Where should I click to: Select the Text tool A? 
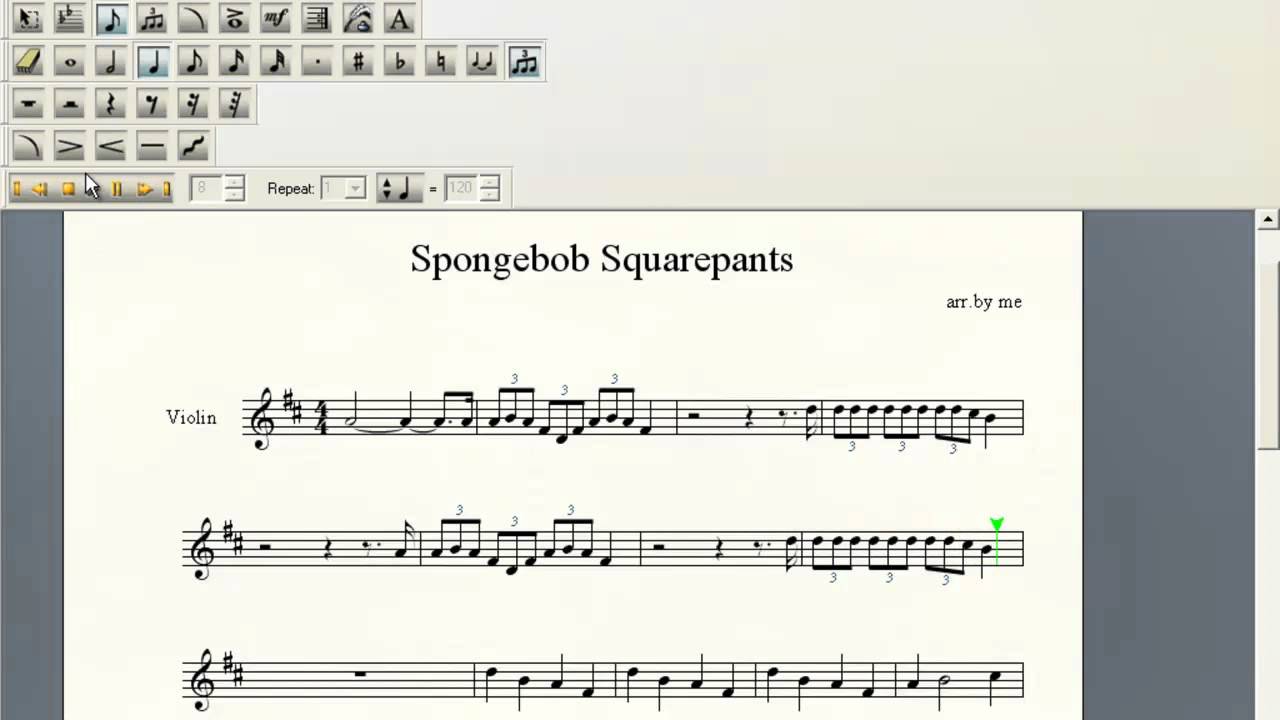(398, 19)
